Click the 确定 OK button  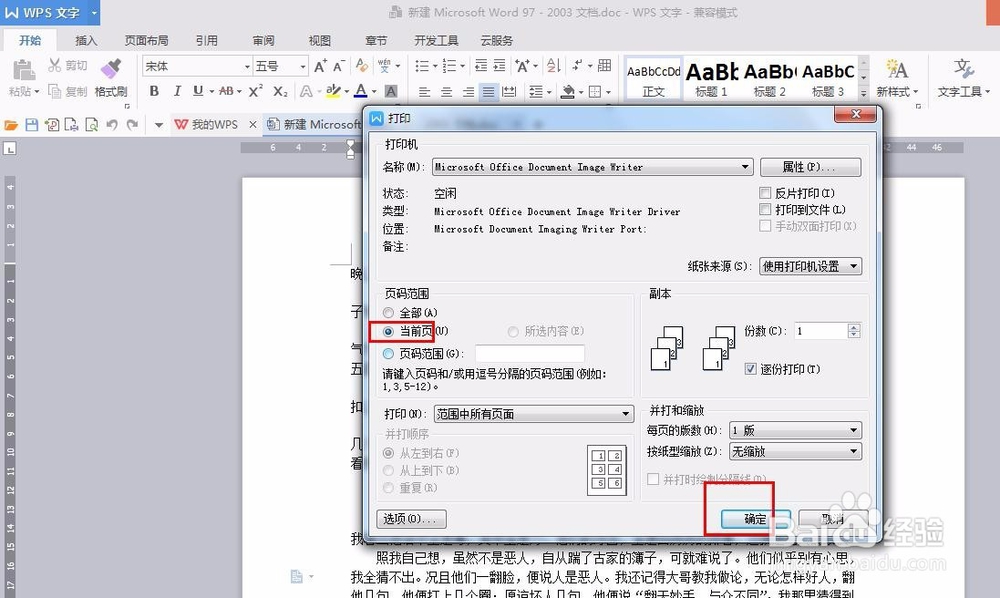[x=756, y=519]
